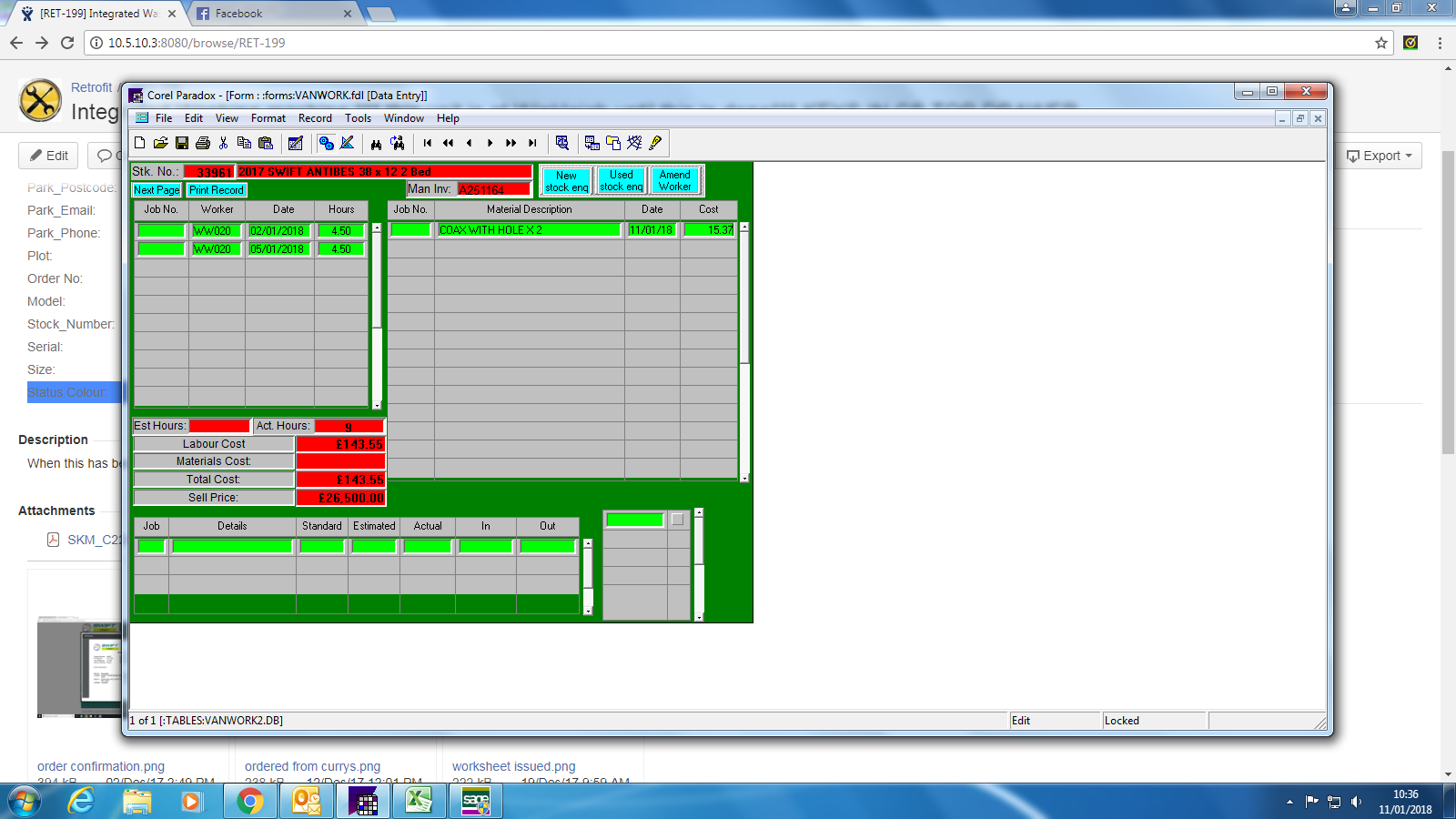Click the Open folder toolbar icon
This screenshot has height=819, width=1456.
point(160,143)
